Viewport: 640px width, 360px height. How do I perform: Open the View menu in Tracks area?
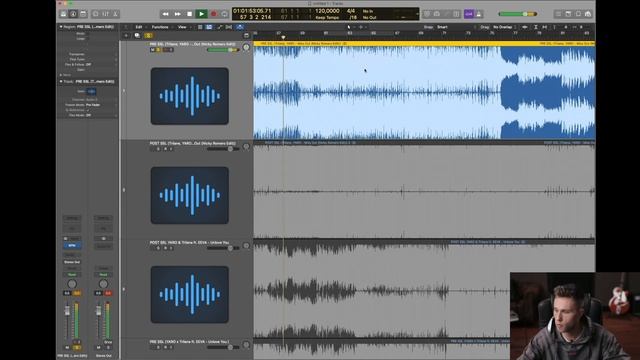(182, 27)
